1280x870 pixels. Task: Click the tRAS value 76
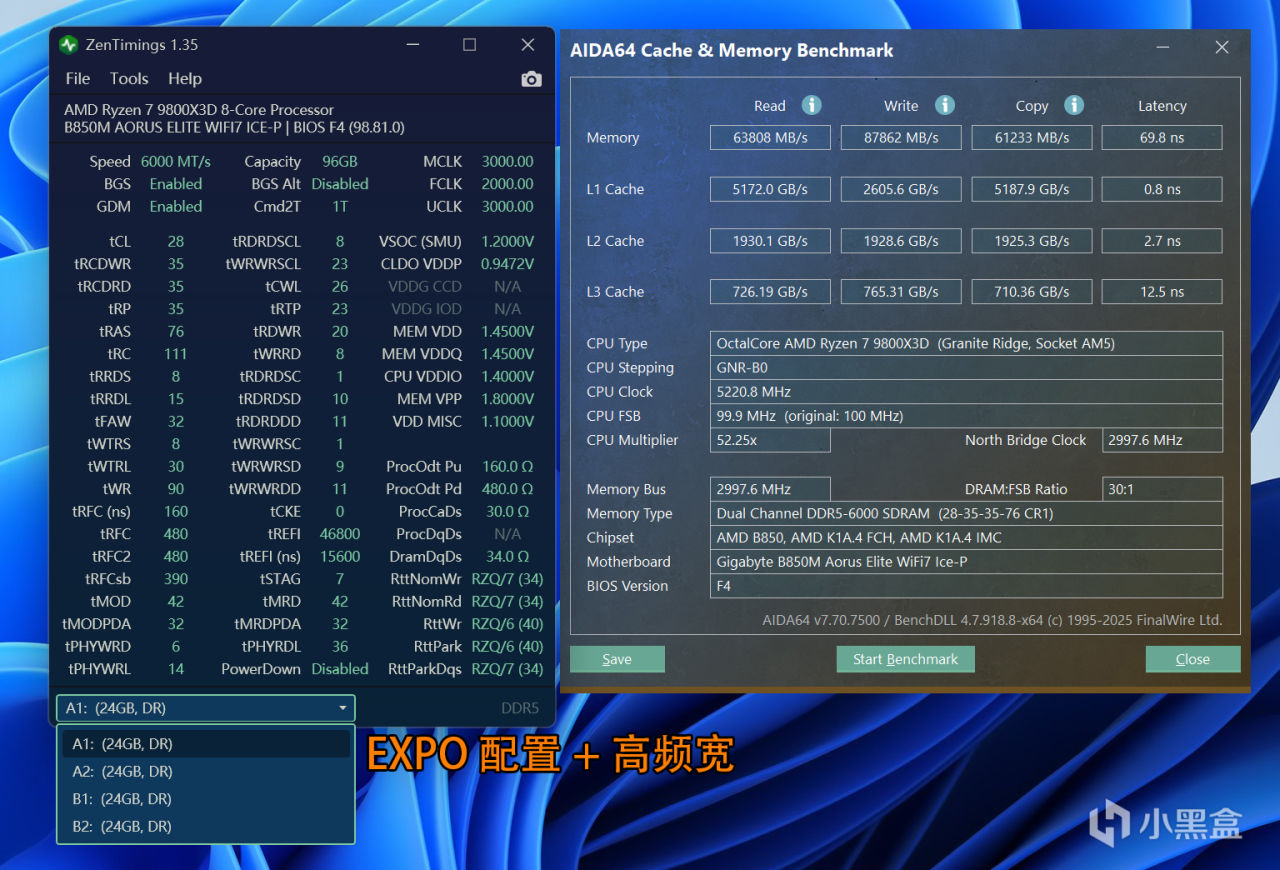click(176, 331)
